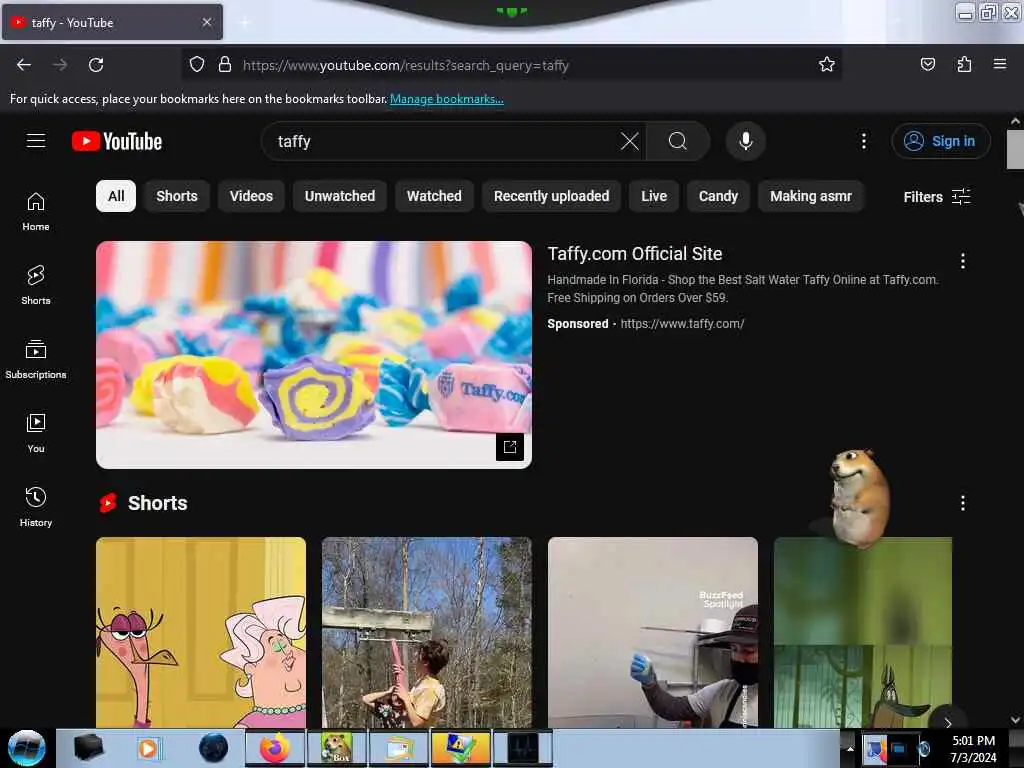The width and height of the screenshot is (1024, 768).
Task: Open Home in the YouTube sidebar
Action: [x=36, y=212]
